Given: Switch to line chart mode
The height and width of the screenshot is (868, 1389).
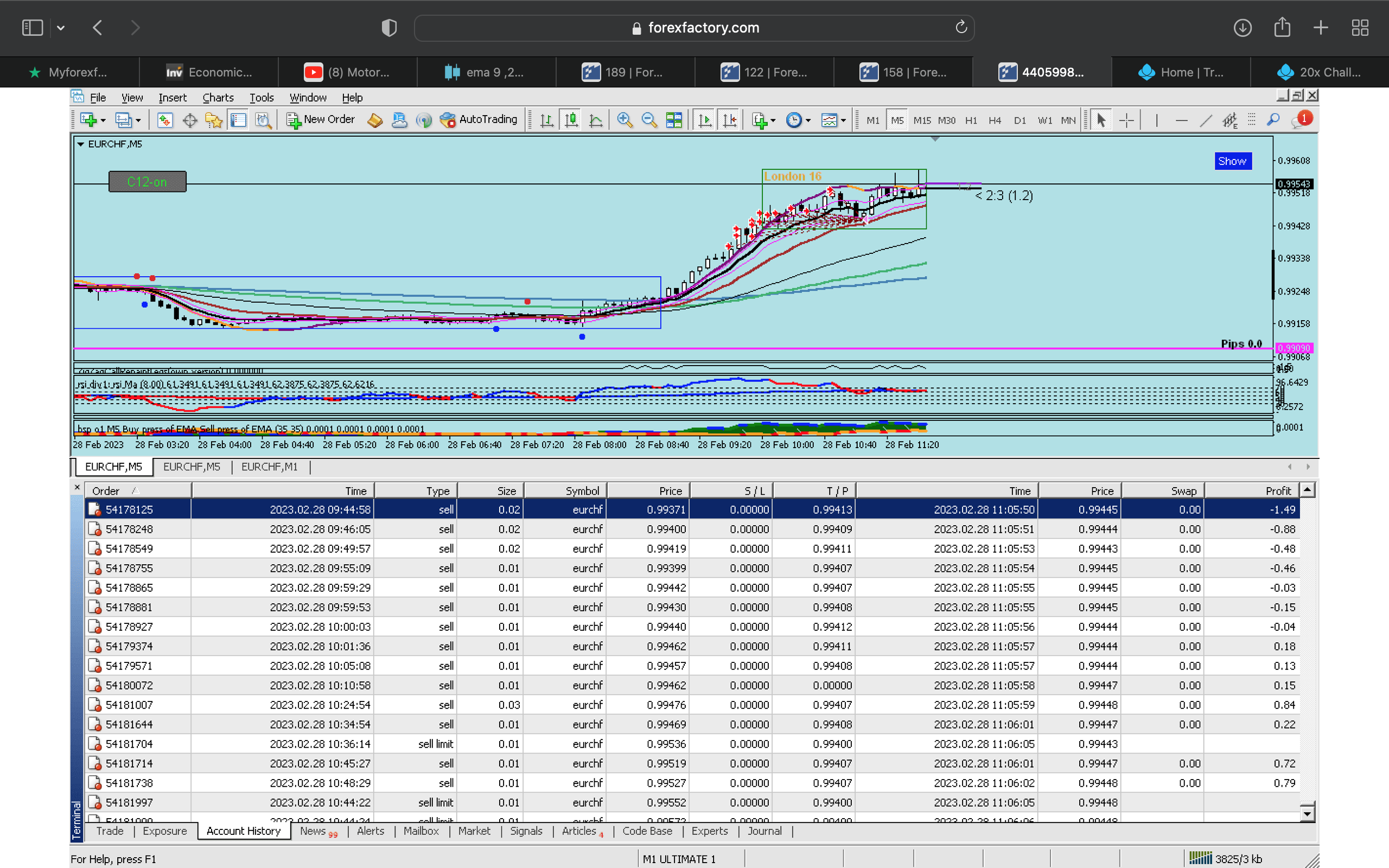Looking at the screenshot, I should pos(596,120).
